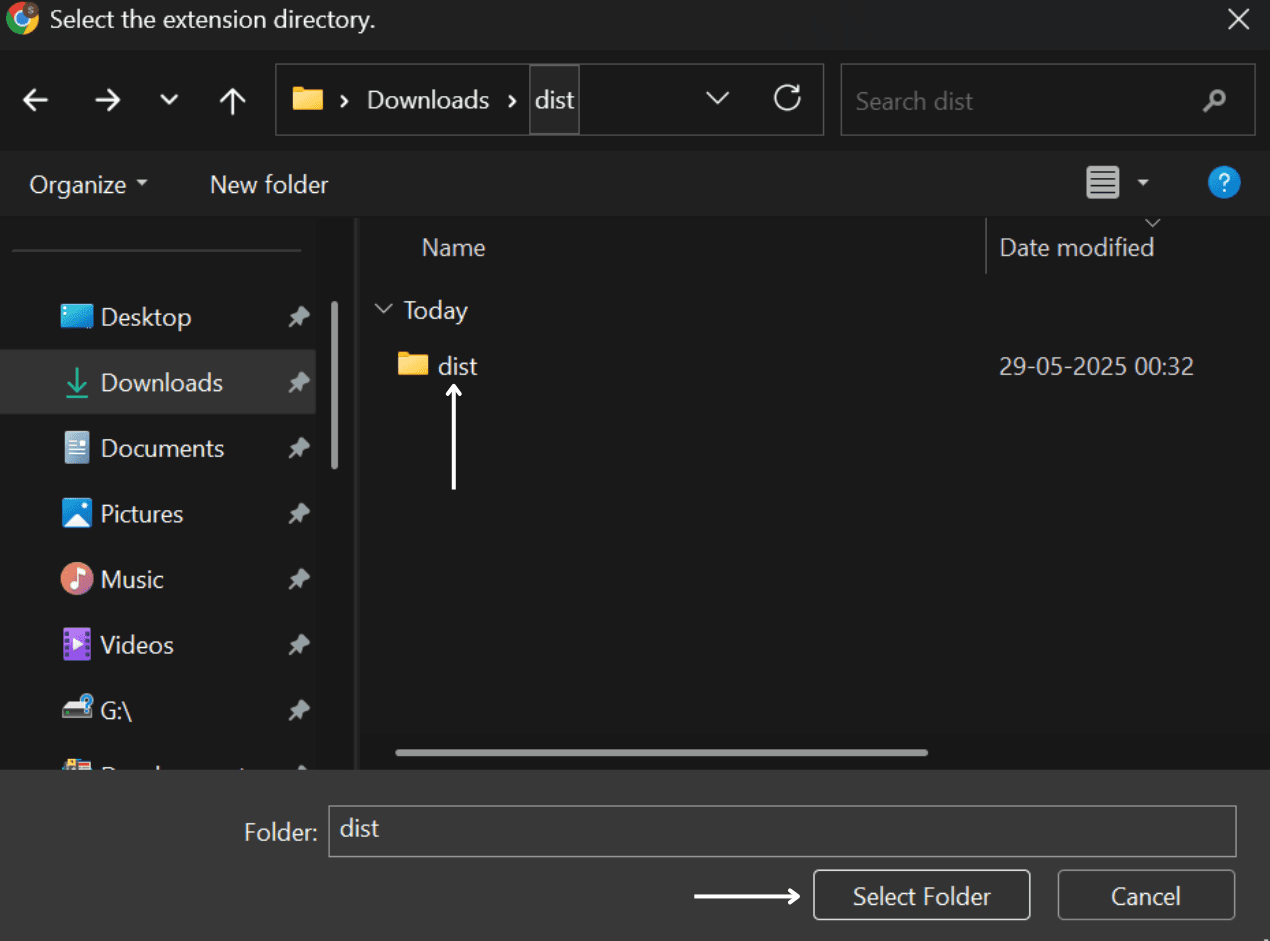Open Pictures in the sidebar

tap(122, 514)
